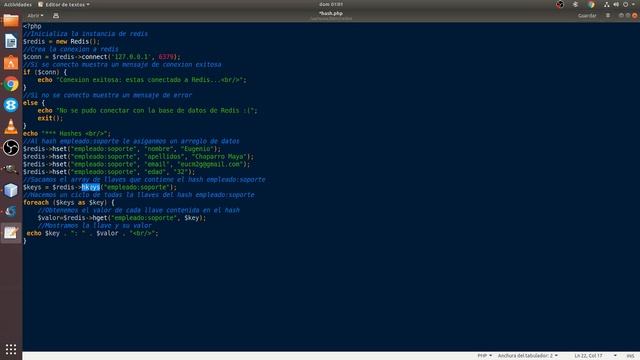Screen dimensions: 640x360
Task: Click the comment 'Inicializa la instancia de redis'
Action: (x=86, y=34)
